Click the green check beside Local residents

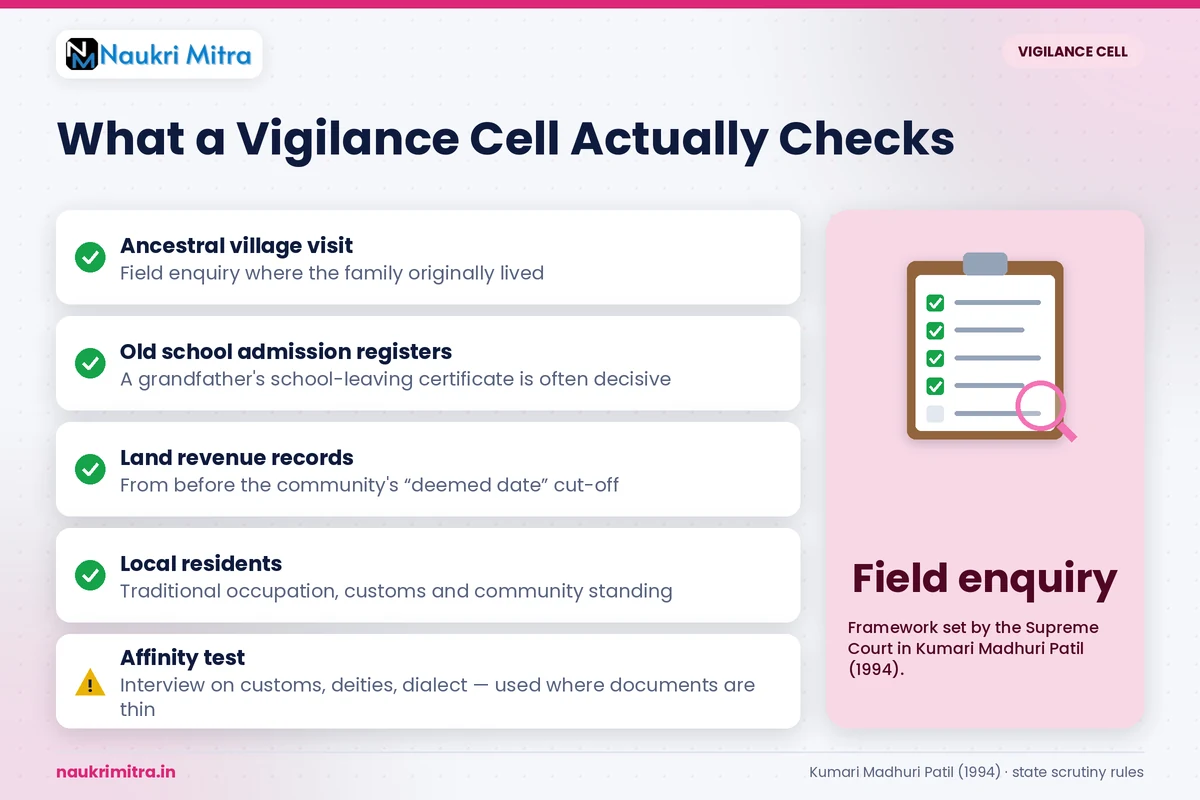pos(90,576)
